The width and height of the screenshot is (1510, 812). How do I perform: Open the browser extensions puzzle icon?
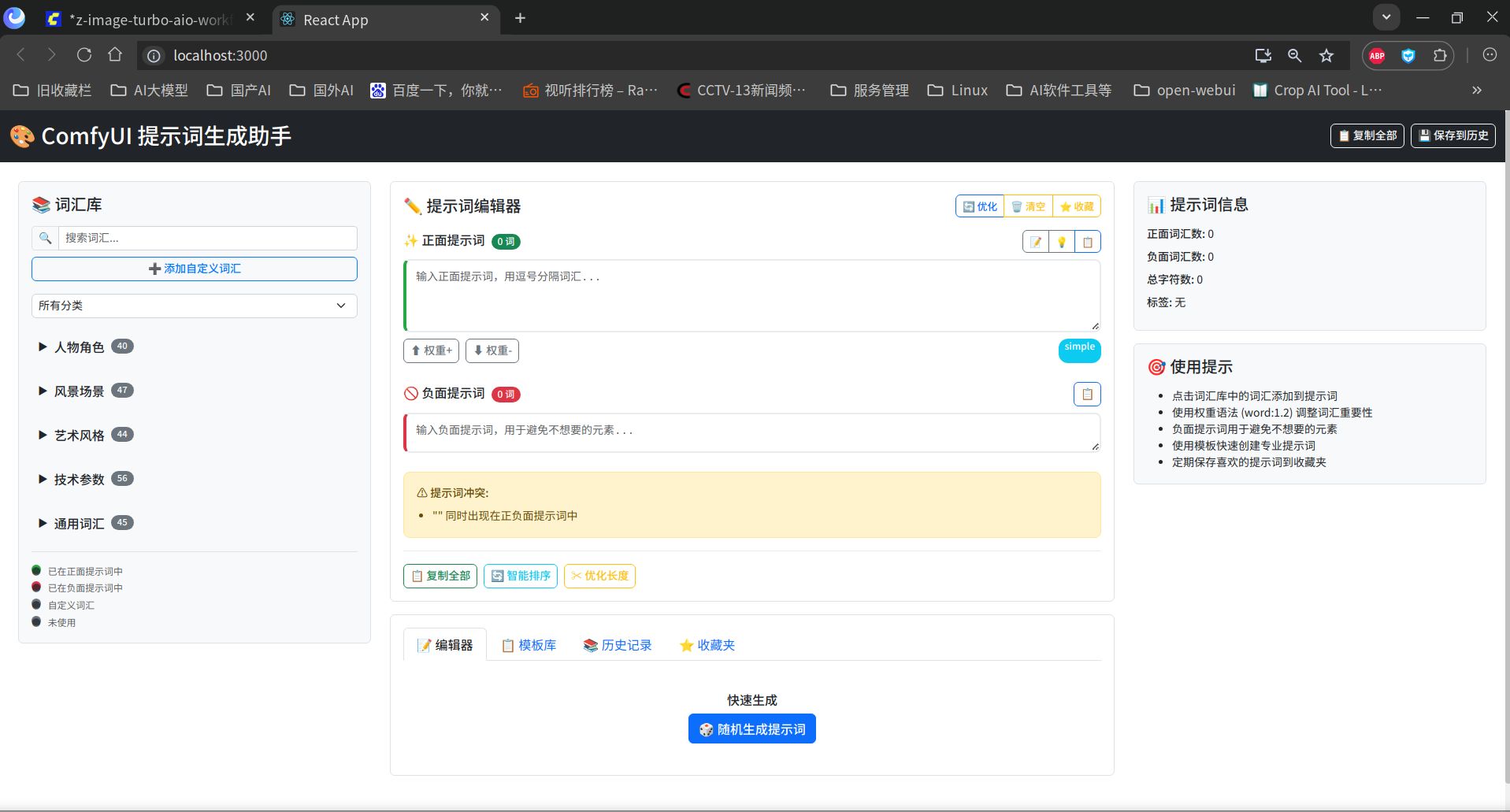coord(1440,55)
